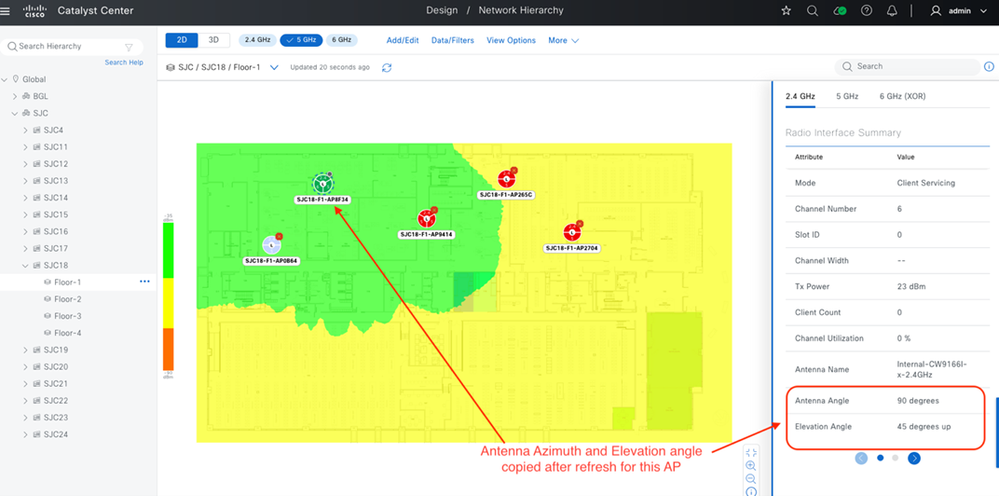Select Floor-2 in the hierarchy
999x496 pixels.
pos(68,299)
